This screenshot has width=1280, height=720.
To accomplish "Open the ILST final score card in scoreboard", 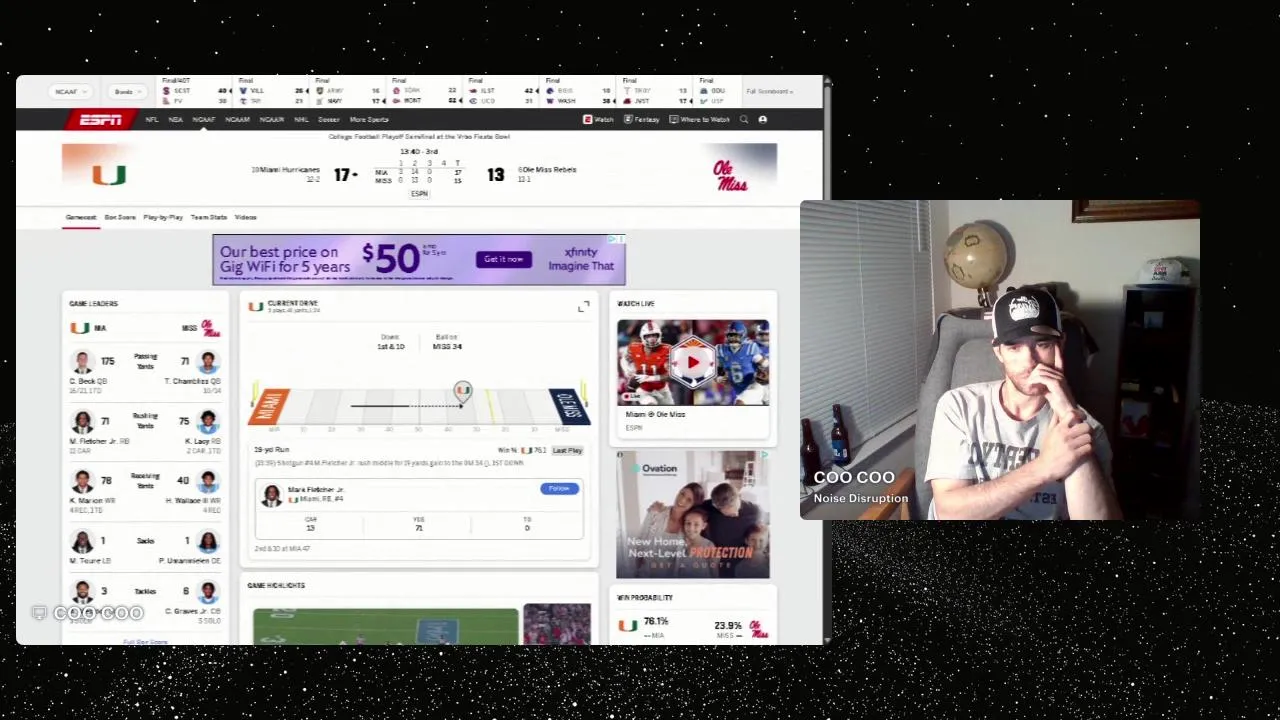I will [x=503, y=92].
